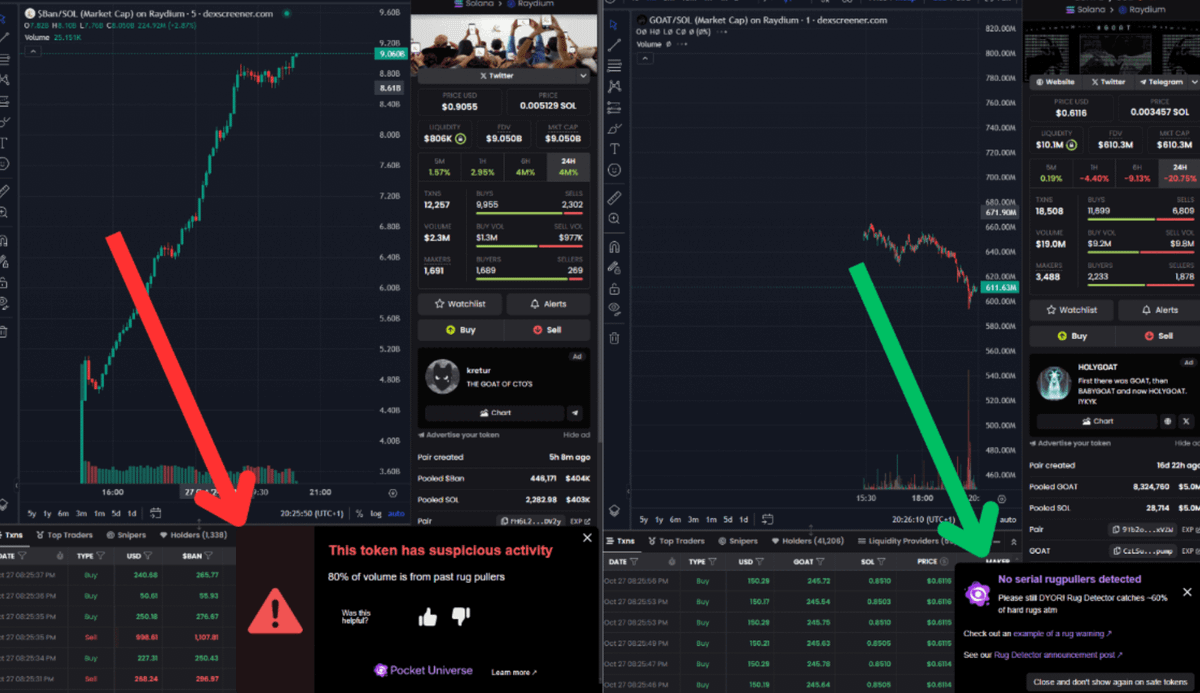Filter the $BAN amount column
This screenshot has width=1200, height=693.
208,555
